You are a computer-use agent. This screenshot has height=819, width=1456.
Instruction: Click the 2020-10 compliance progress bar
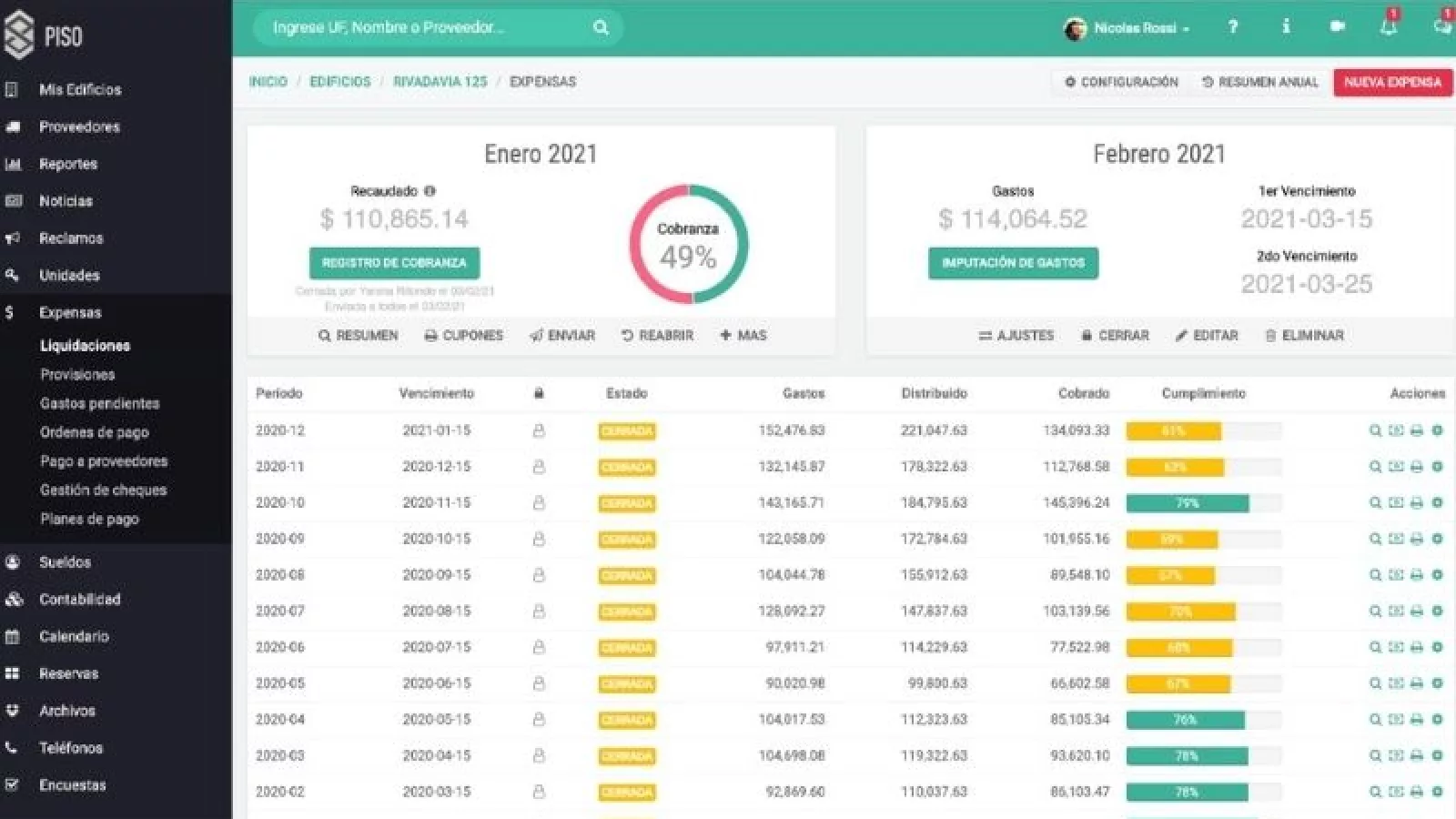(1203, 503)
